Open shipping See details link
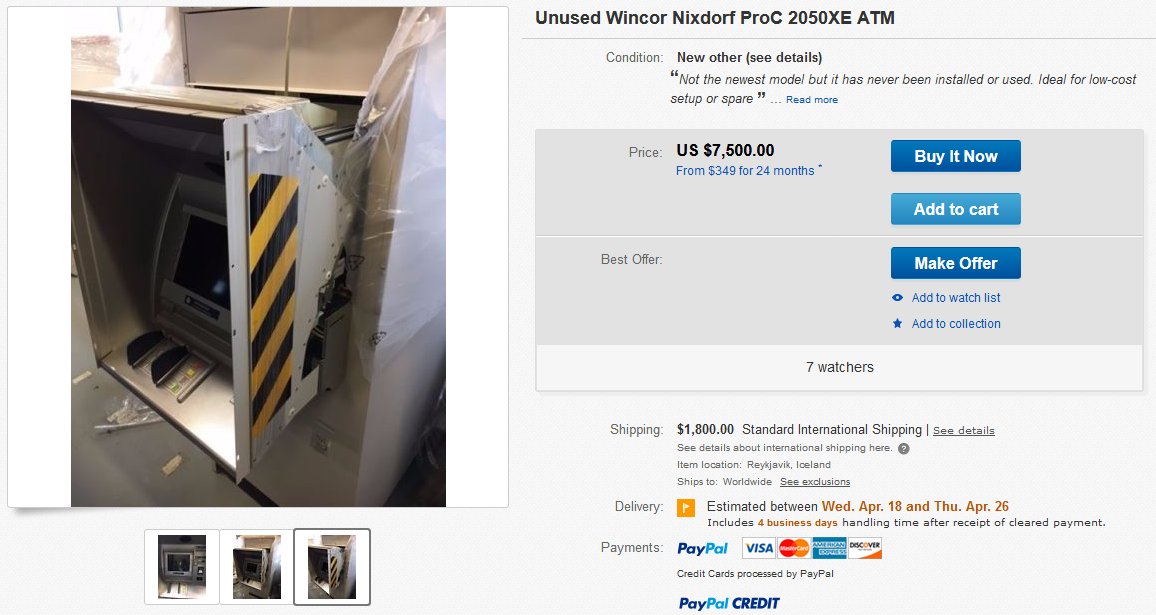1156x615 pixels. coord(964,431)
